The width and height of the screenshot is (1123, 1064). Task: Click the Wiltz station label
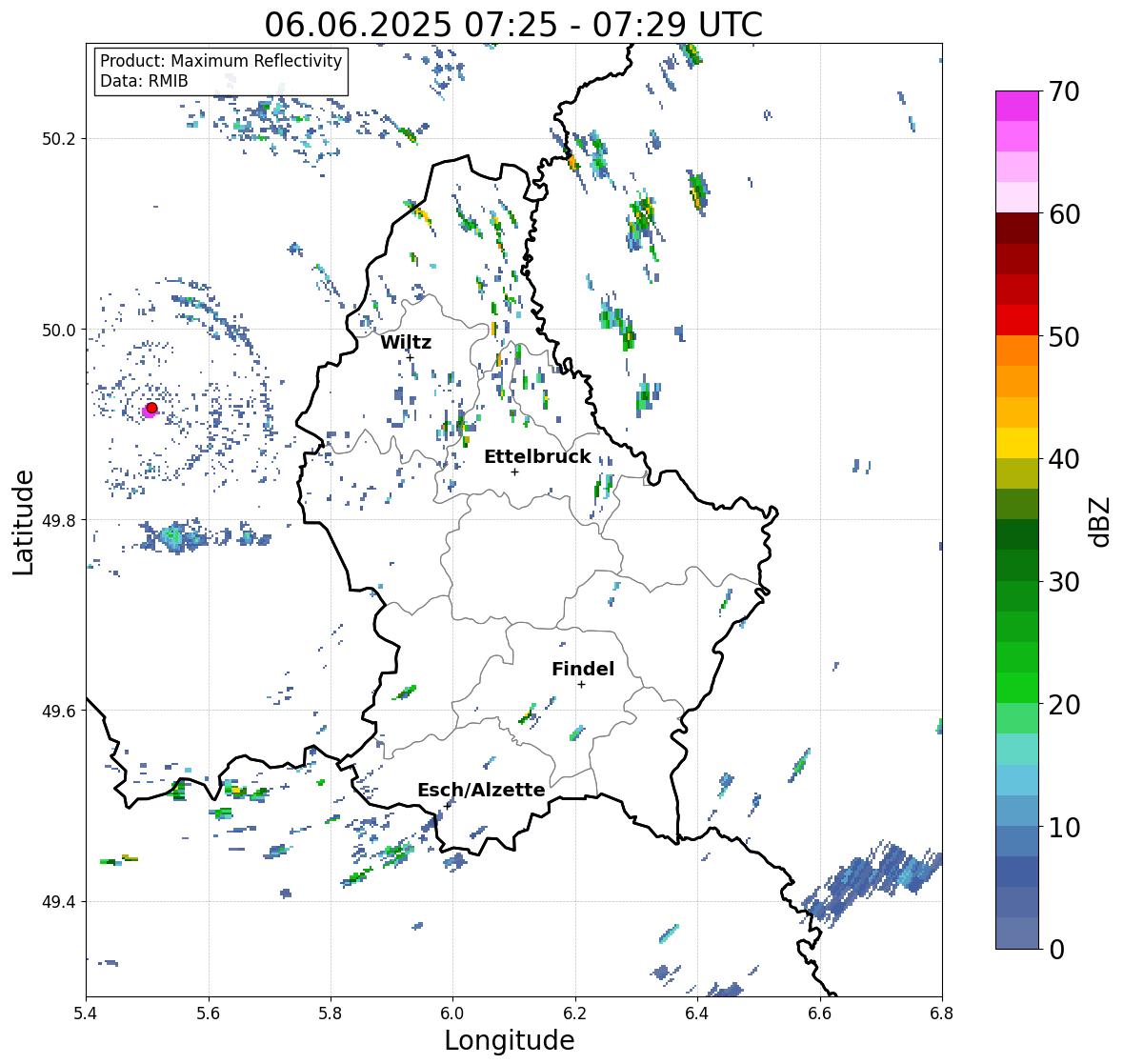coord(406,342)
